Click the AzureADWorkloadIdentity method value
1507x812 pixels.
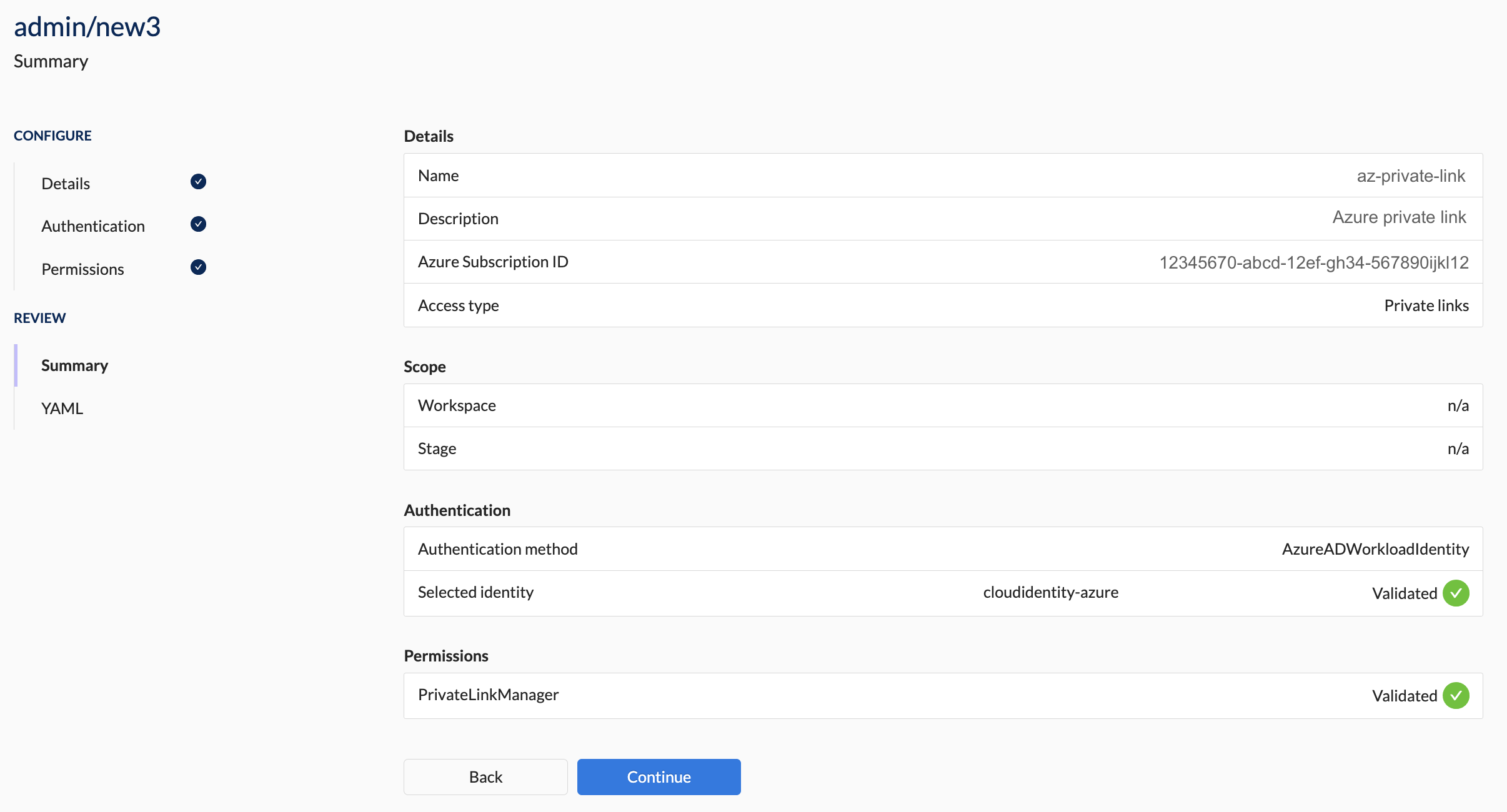click(1375, 549)
